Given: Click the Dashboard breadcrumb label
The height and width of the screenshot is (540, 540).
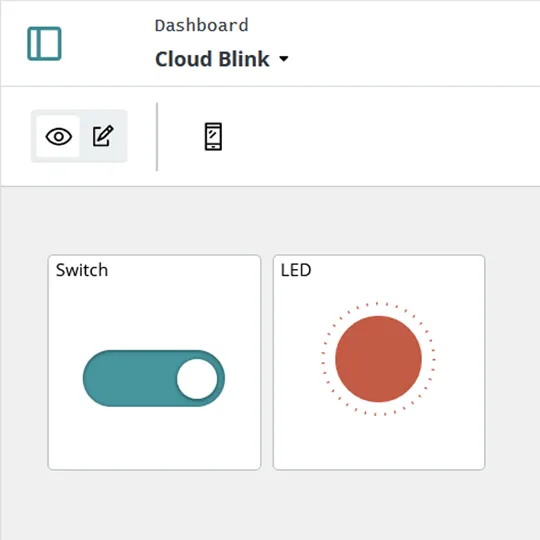Looking at the screenshot, I should (x=201, y=25).
